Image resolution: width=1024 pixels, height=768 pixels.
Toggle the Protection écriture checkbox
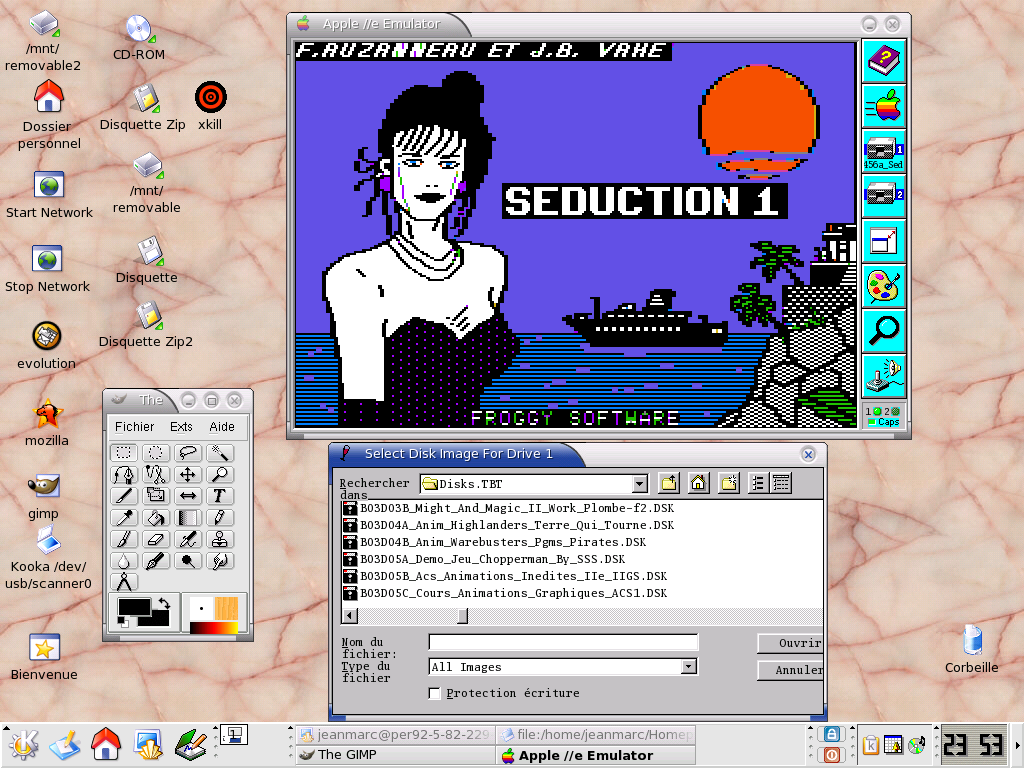pos(434,693)
